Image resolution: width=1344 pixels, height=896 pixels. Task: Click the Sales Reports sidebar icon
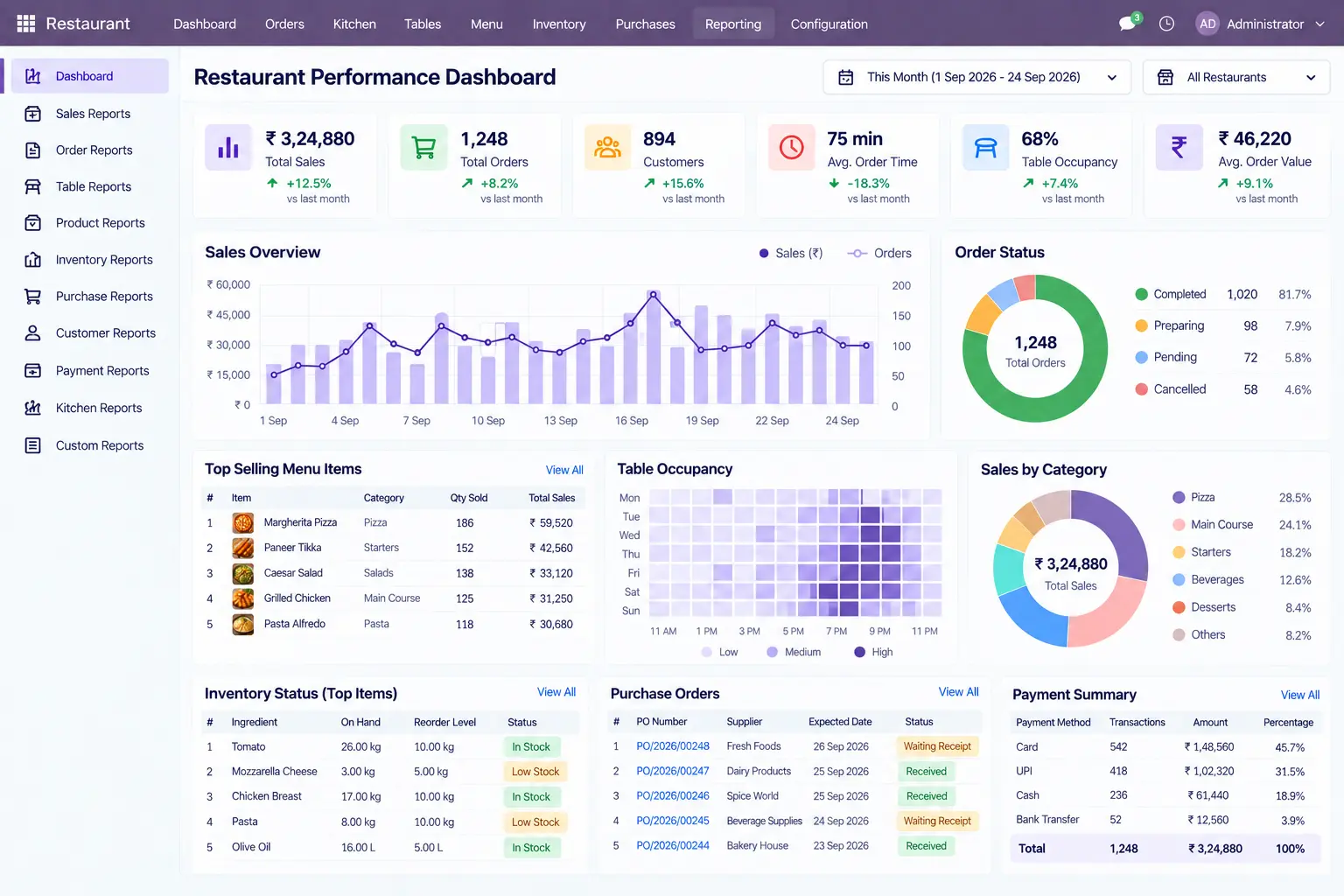pyautogui.click(x=33, y=114)
